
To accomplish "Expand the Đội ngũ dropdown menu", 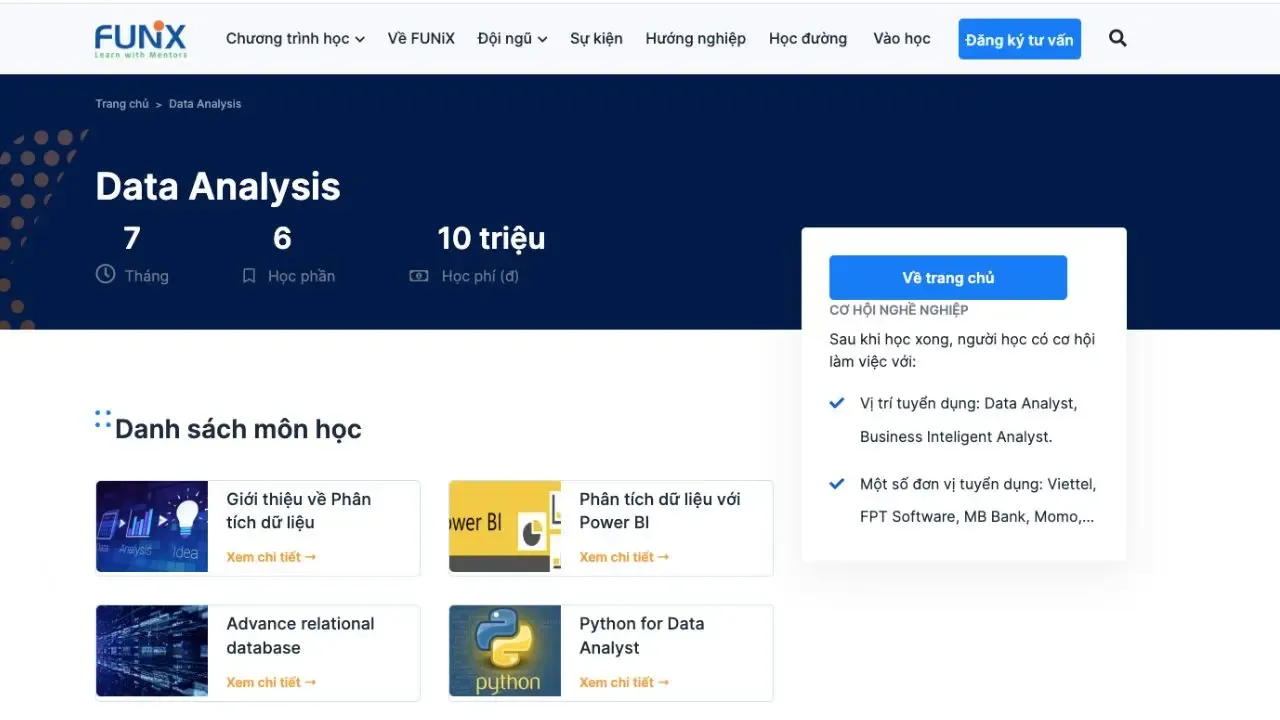I will click(512, 39).
